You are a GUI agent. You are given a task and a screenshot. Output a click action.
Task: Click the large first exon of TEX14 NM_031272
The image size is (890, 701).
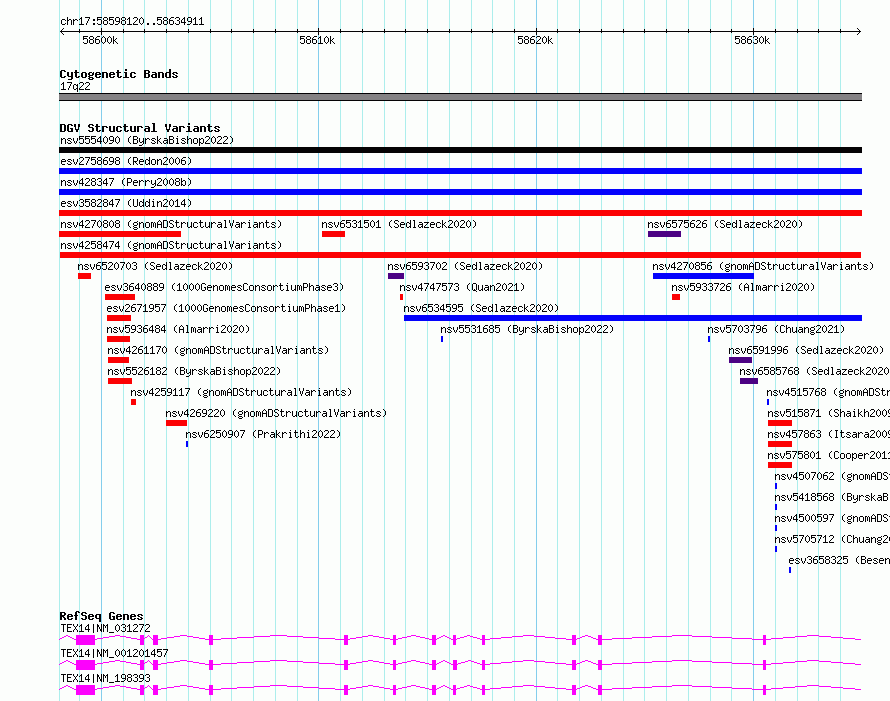pyautogui.click(x=85, y=640)
